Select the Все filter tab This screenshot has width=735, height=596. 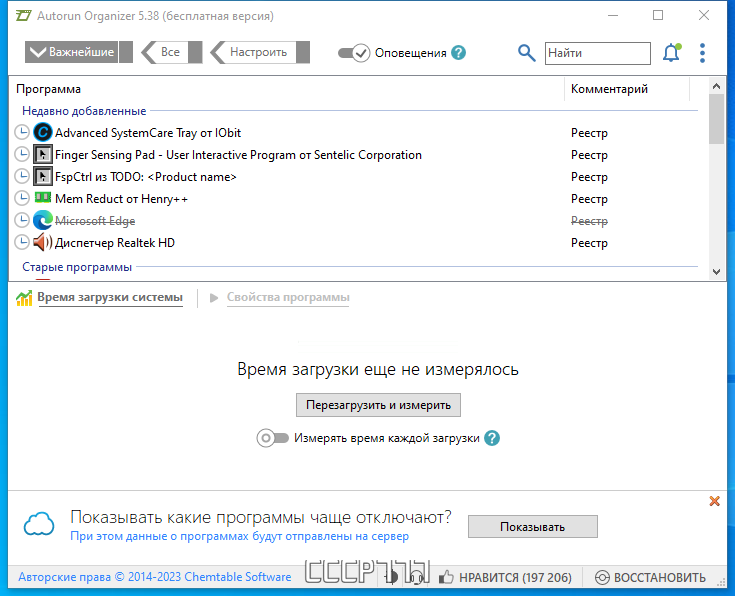tap(171, 52)
